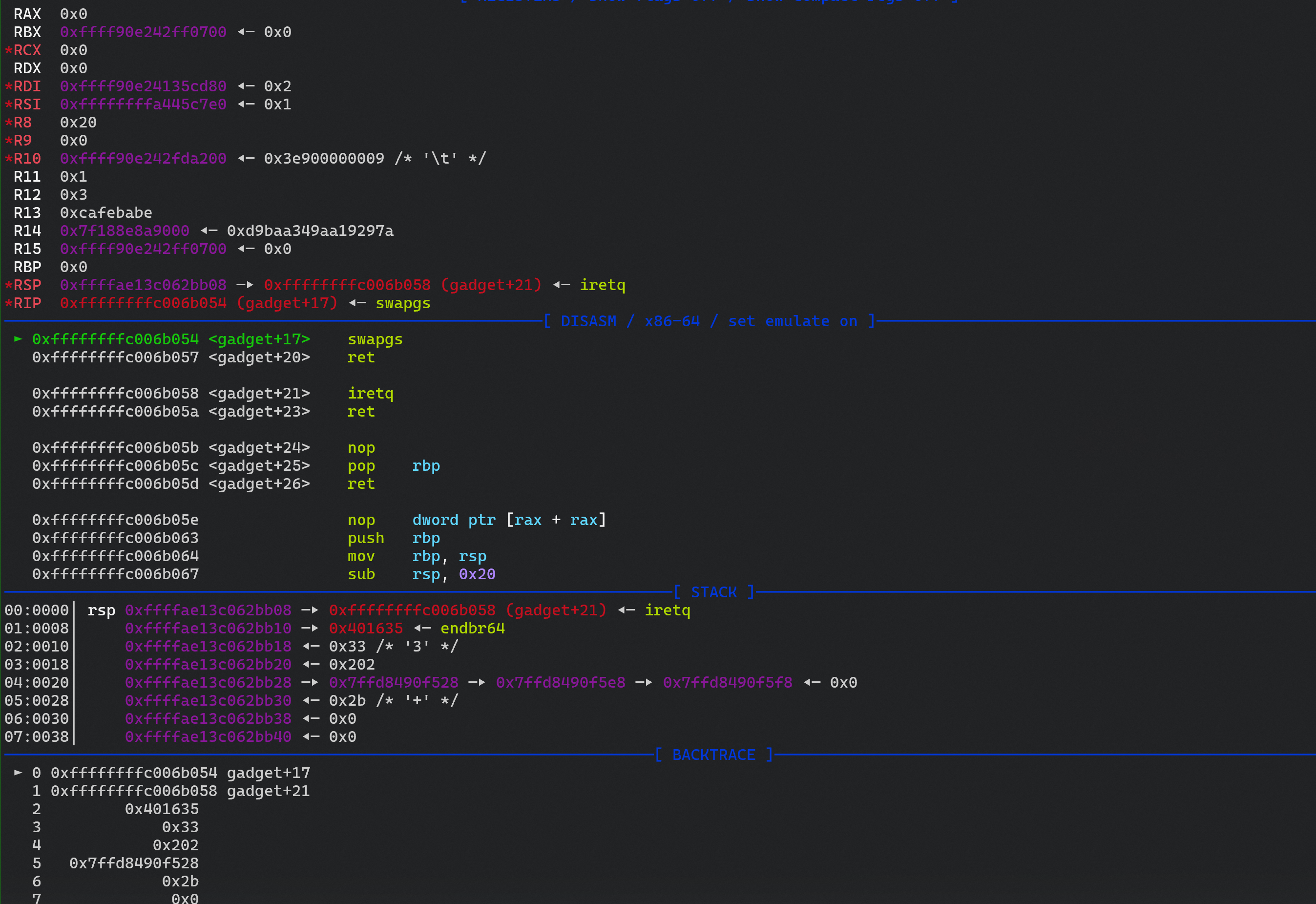This screenshot has height=904, width=1316.
Task: Click backtrace frame 2 value 0x401635
Action: click(x=162, y=809)
